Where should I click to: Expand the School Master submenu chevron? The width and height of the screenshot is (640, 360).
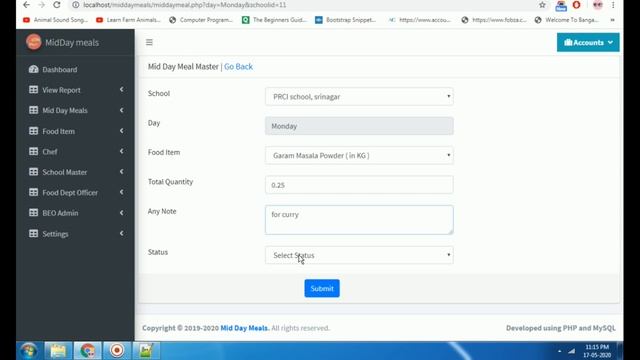coord(122,171)
